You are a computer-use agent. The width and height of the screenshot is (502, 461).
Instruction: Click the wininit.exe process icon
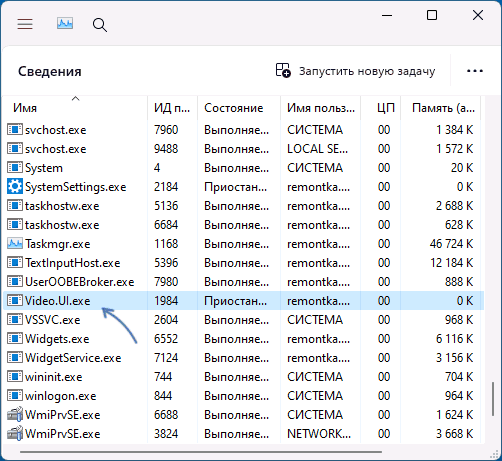(x=15, y=377)
